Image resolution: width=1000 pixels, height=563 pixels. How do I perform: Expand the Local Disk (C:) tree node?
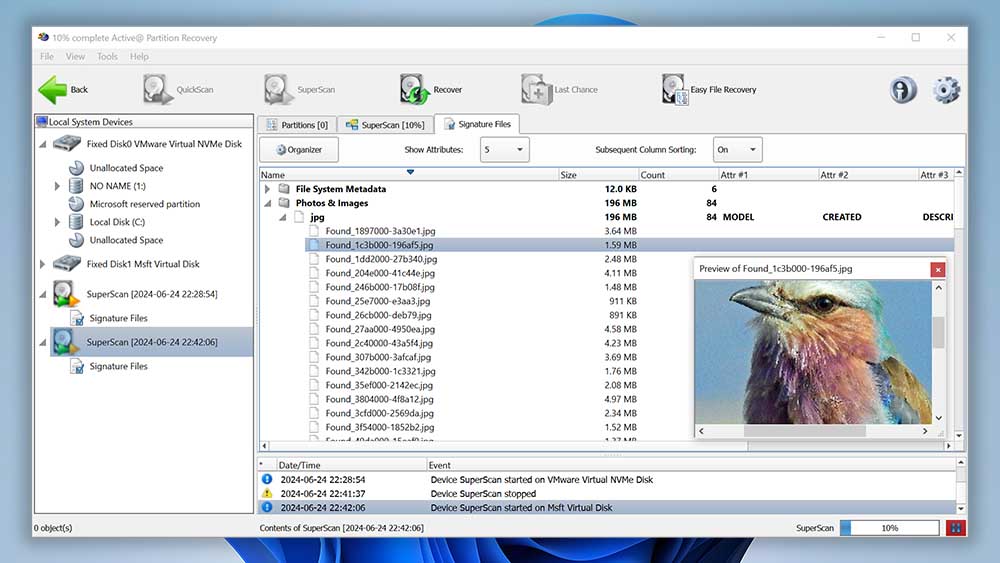tap(57, 222)
